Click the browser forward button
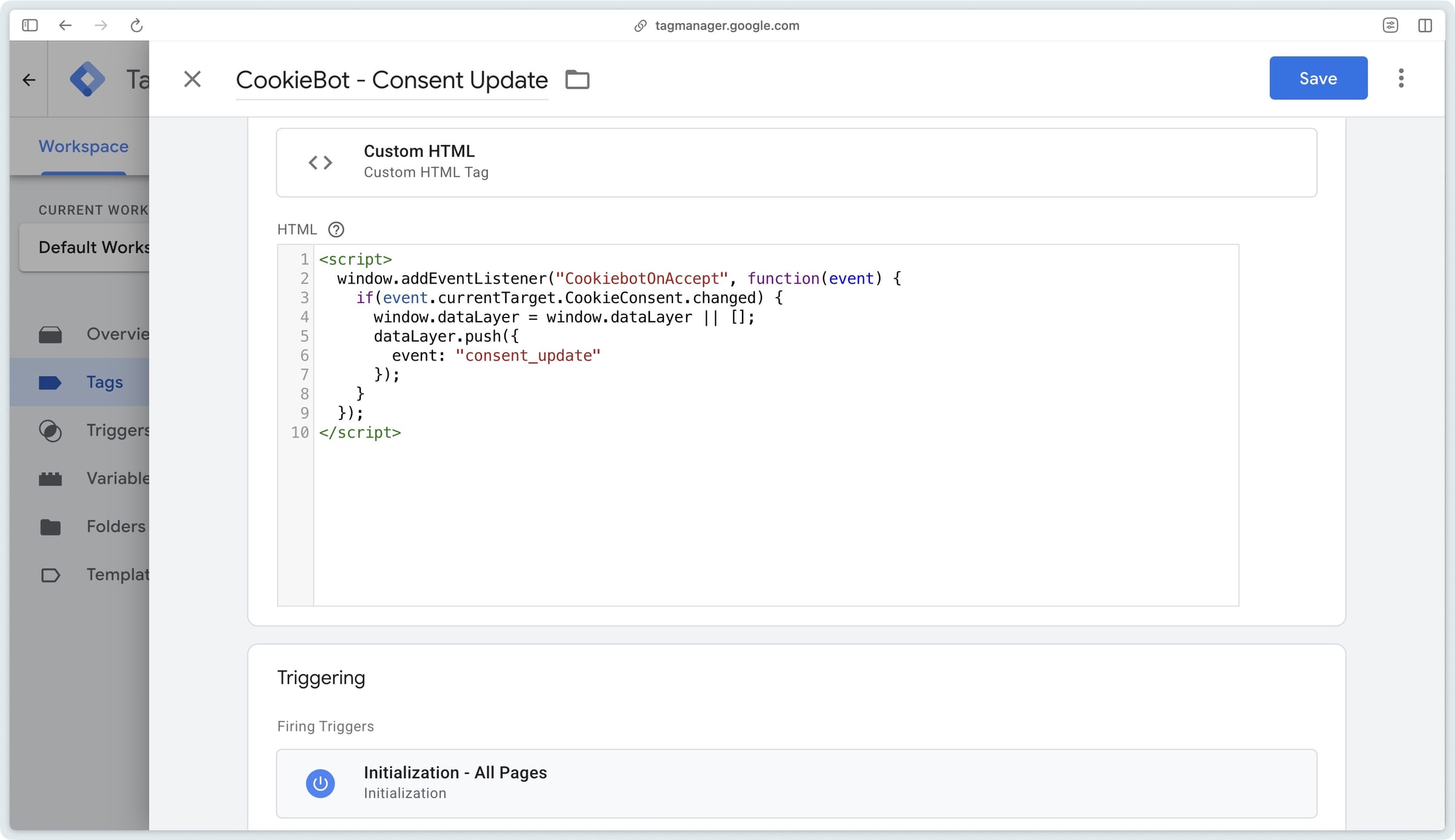The height and width of the screenshot is (840, 1455). click(x=101, y=25)
